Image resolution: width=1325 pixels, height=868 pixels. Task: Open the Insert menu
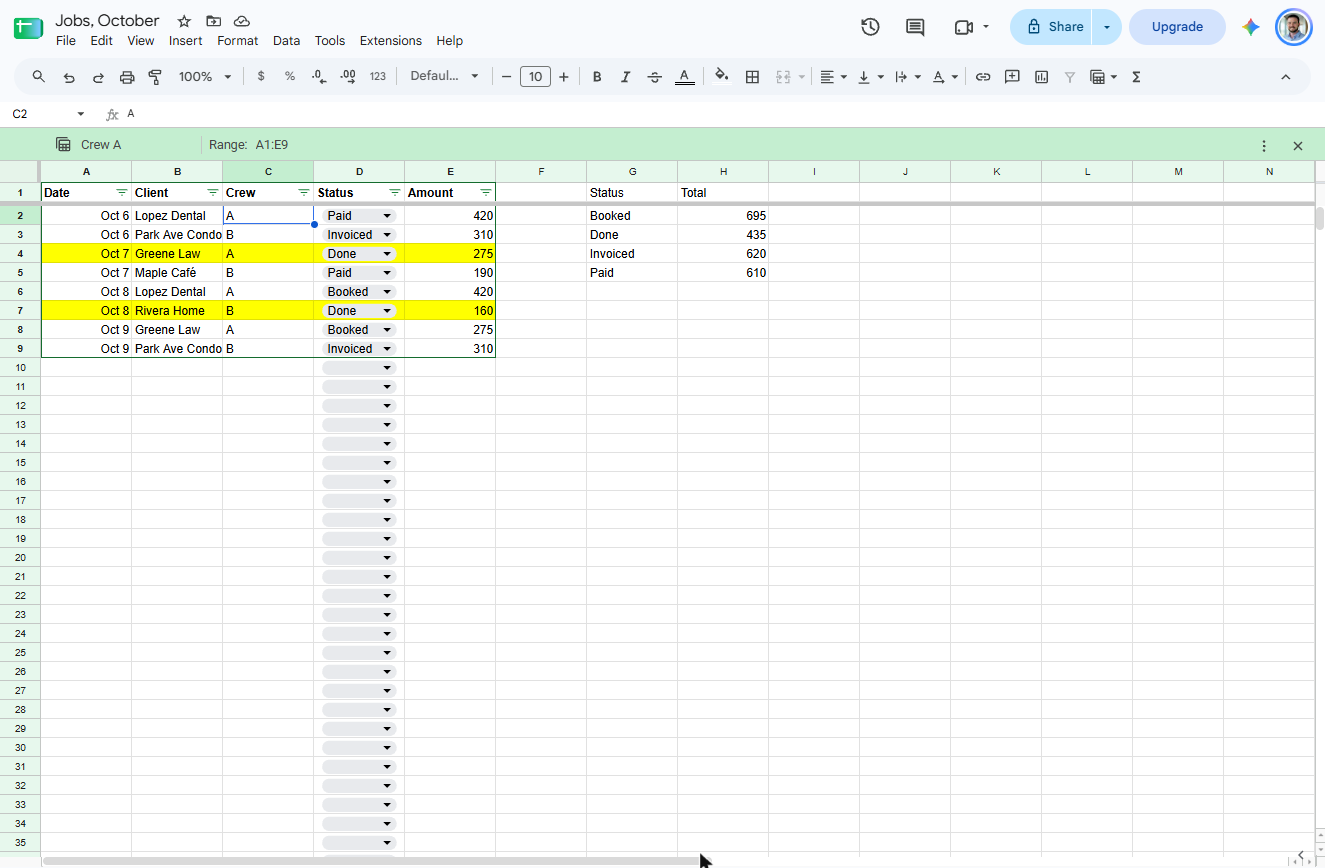[x=186, y=41]
